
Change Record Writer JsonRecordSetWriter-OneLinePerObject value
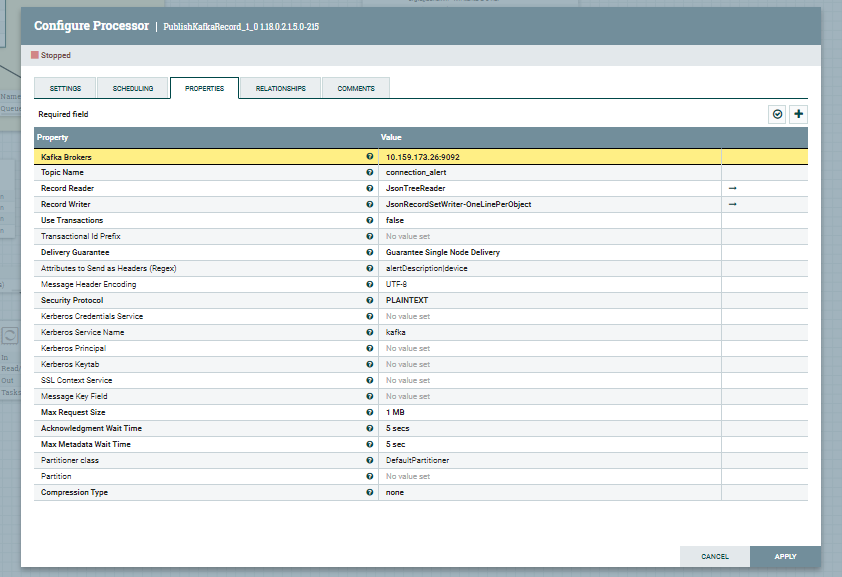point(550,204)
